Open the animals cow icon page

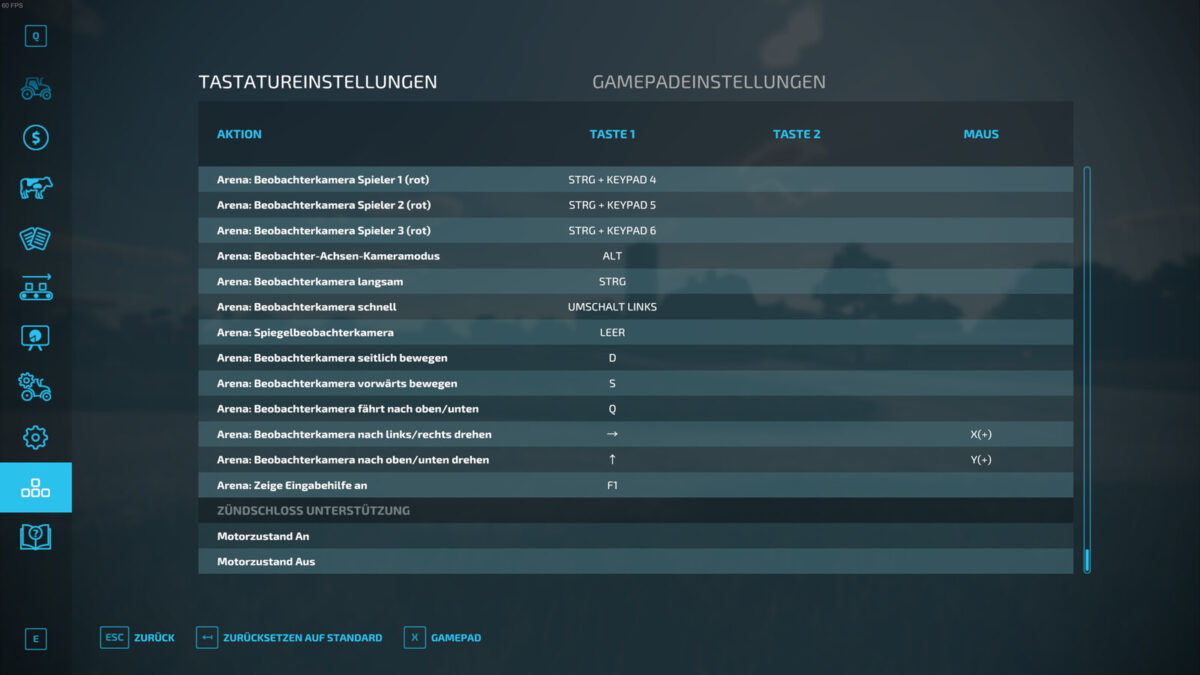point(36,188)
